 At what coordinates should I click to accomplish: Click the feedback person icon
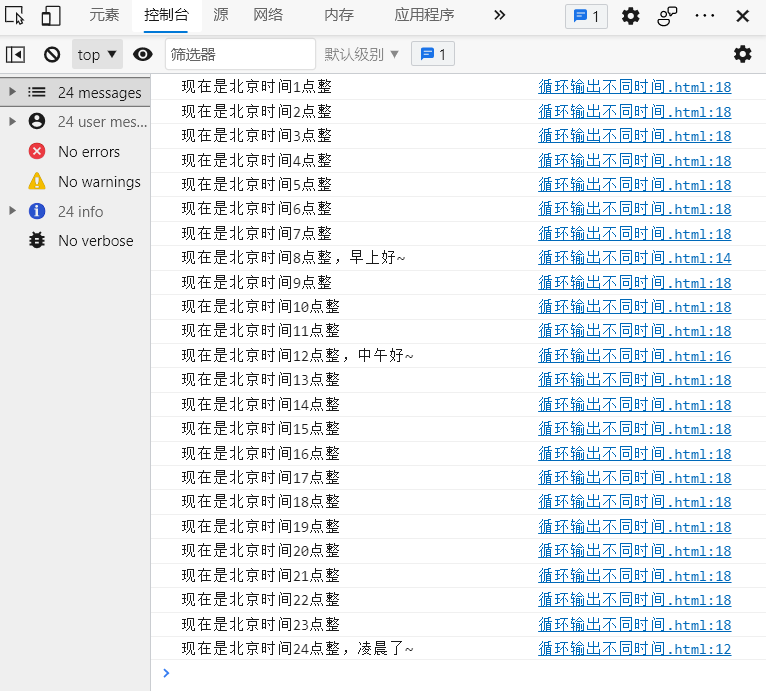coord(667,16)
